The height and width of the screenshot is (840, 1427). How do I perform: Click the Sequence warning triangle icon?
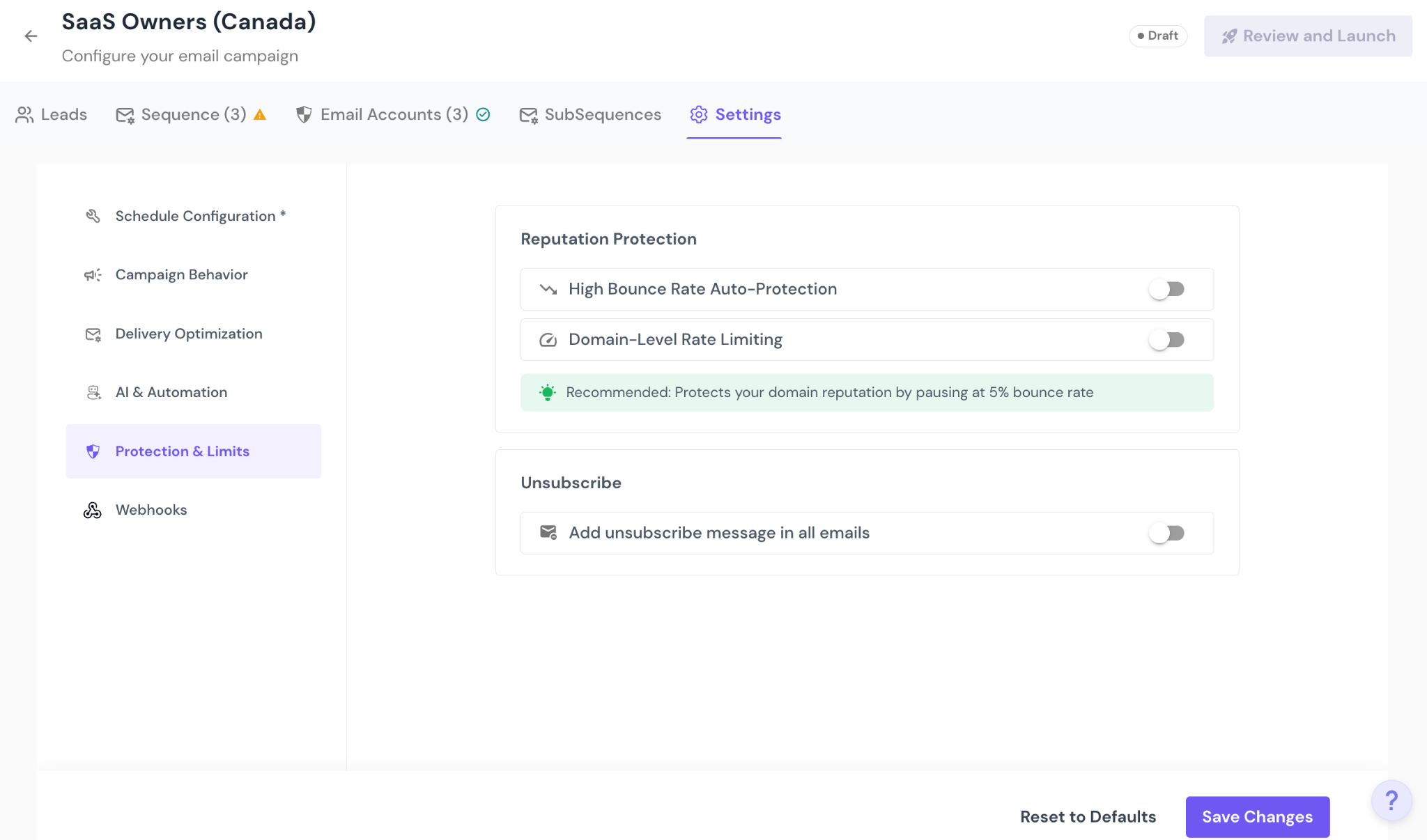pos(260,115)
